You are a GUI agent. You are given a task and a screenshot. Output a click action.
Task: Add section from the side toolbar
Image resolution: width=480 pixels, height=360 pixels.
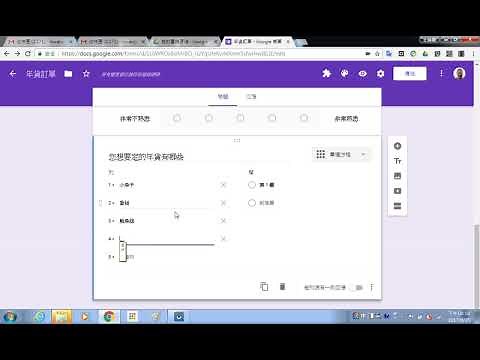point(397,206)
